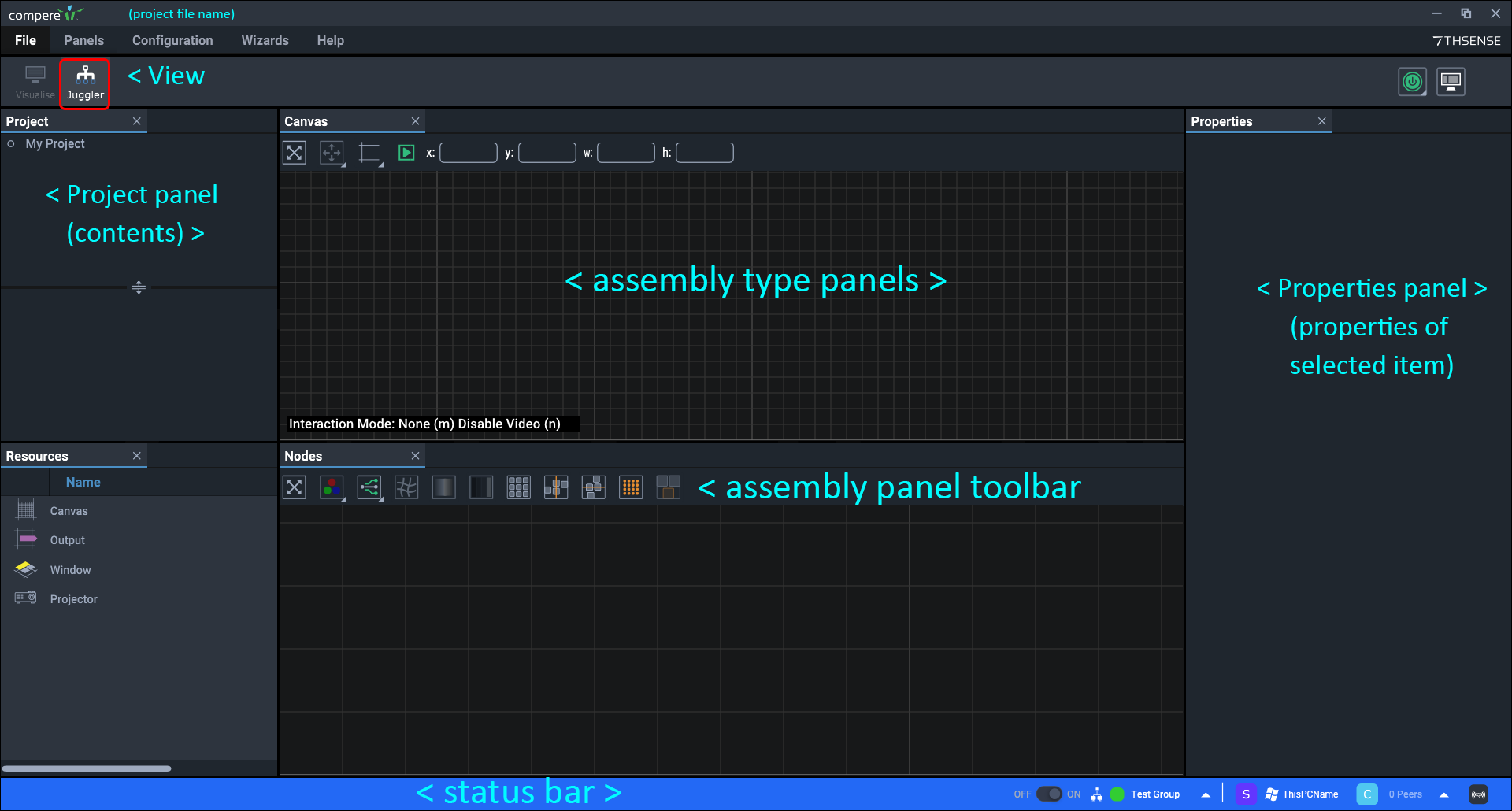Screen dimensions: 1512x811
Task: Click the vertical orange align line icon
Action: point(556,487)
